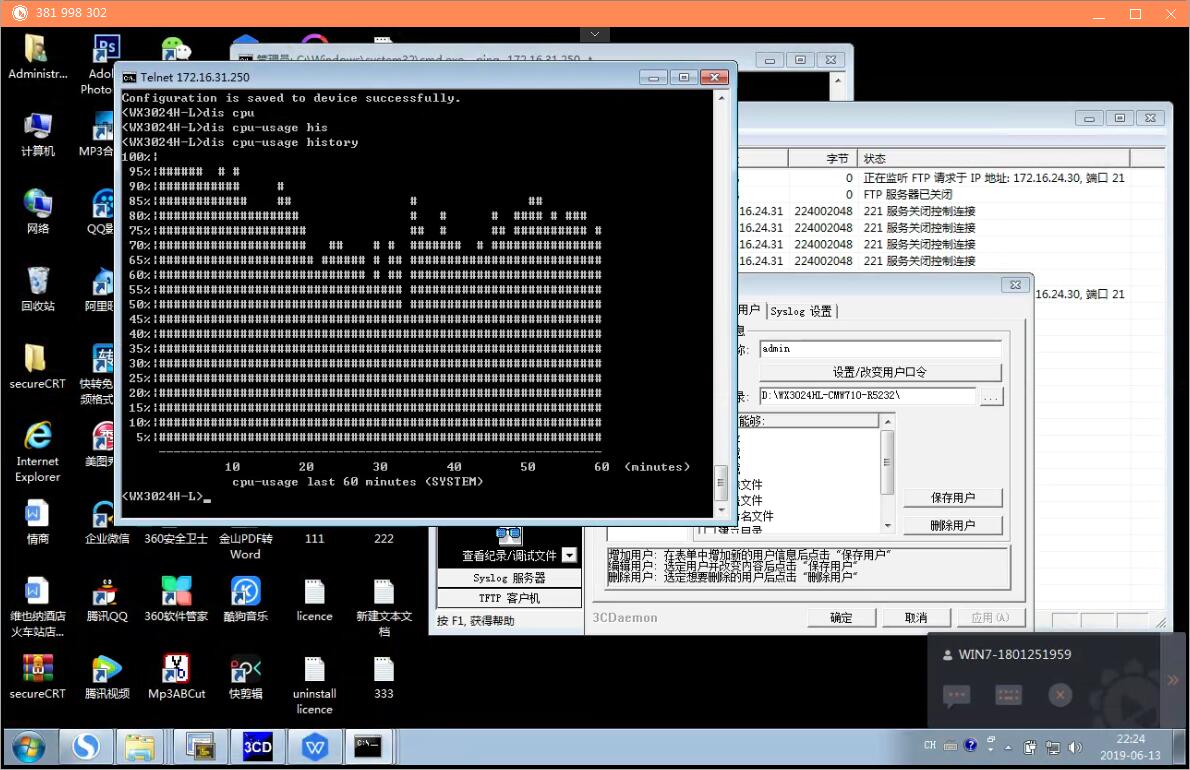This screenshot has width=1190, height=770.
Task: Click the keyboard icon in remote panel
Action: coord(1008,695)
